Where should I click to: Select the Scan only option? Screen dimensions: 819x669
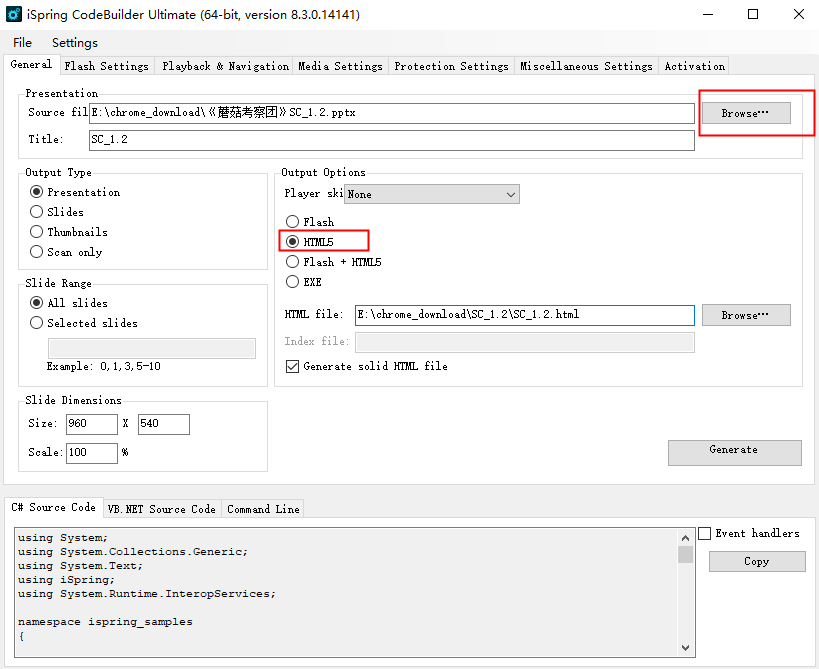pos(66,252)
